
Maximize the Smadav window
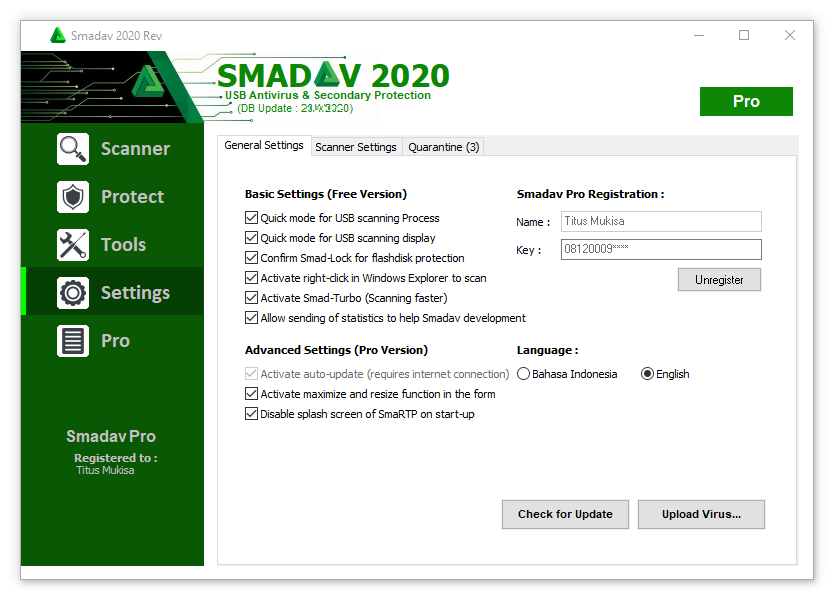click(744, 35)
